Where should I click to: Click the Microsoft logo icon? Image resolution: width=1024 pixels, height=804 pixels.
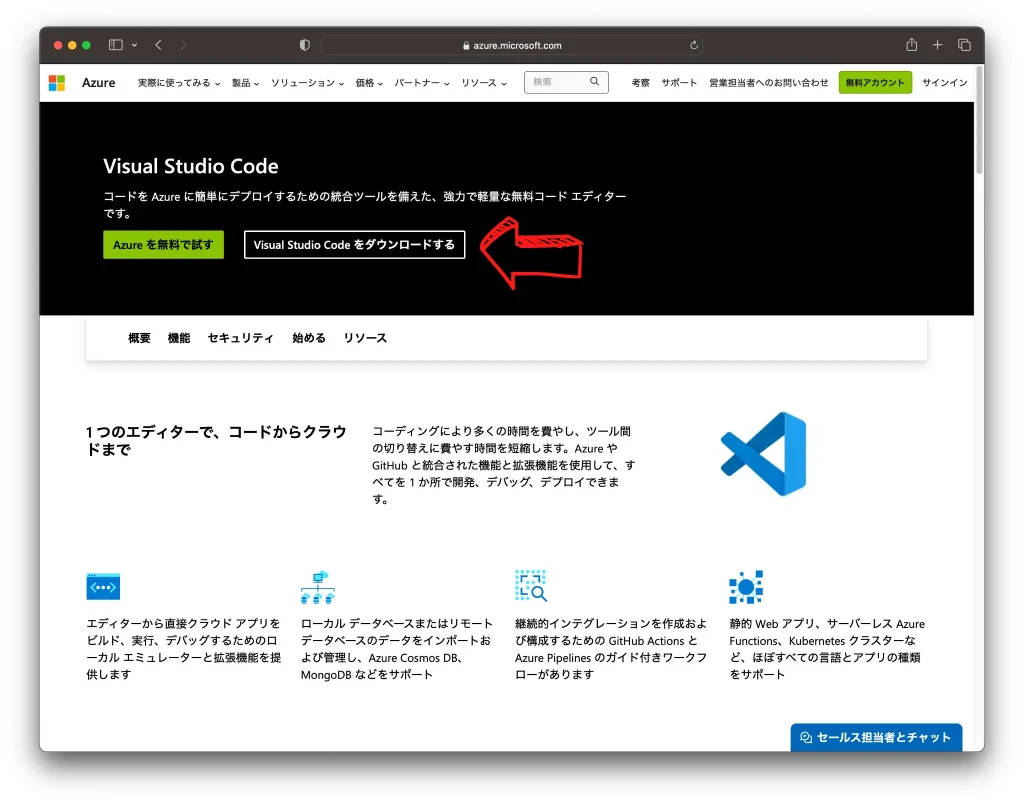(57, 82)
